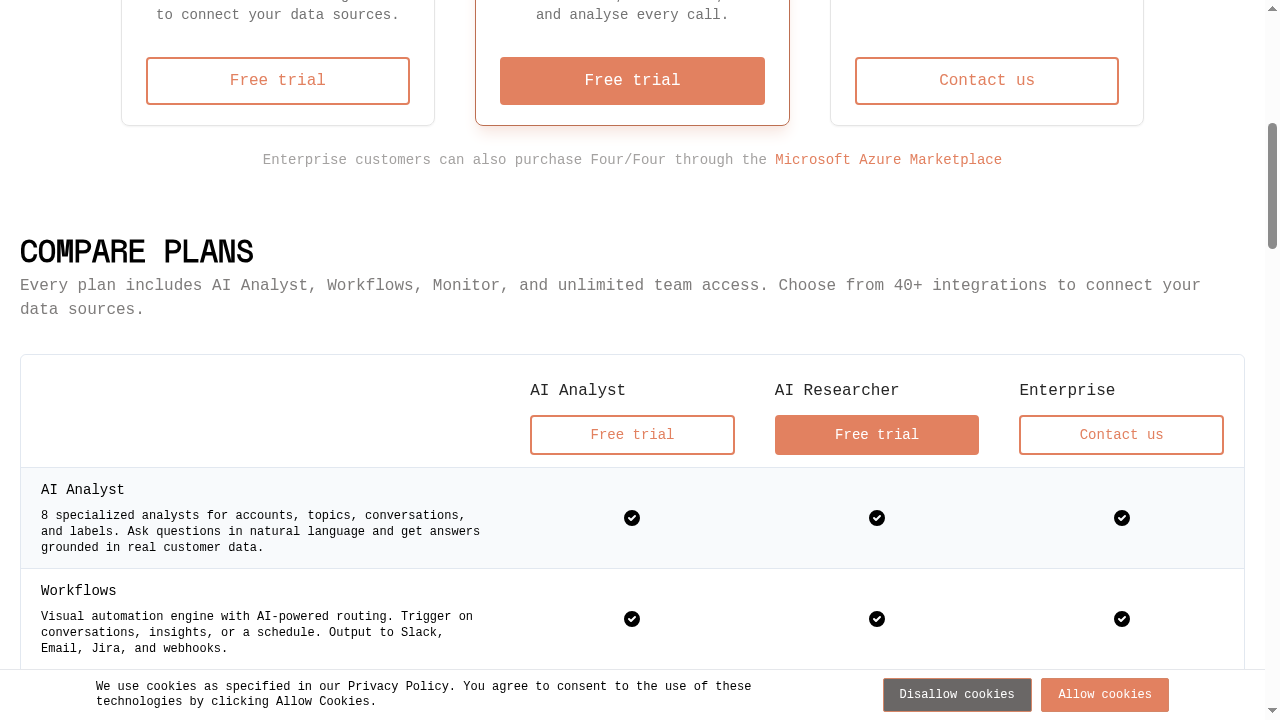Image resolution: width=1280 pixels, height=720 pixels.
Task: Click the '8 specialized analysts' description text
Action: 260,532
